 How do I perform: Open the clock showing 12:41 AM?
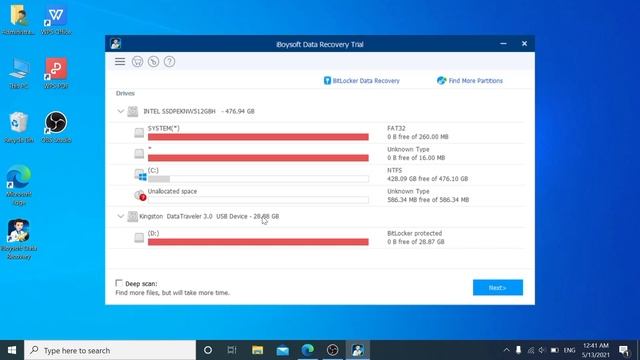(x=596, y=350)
